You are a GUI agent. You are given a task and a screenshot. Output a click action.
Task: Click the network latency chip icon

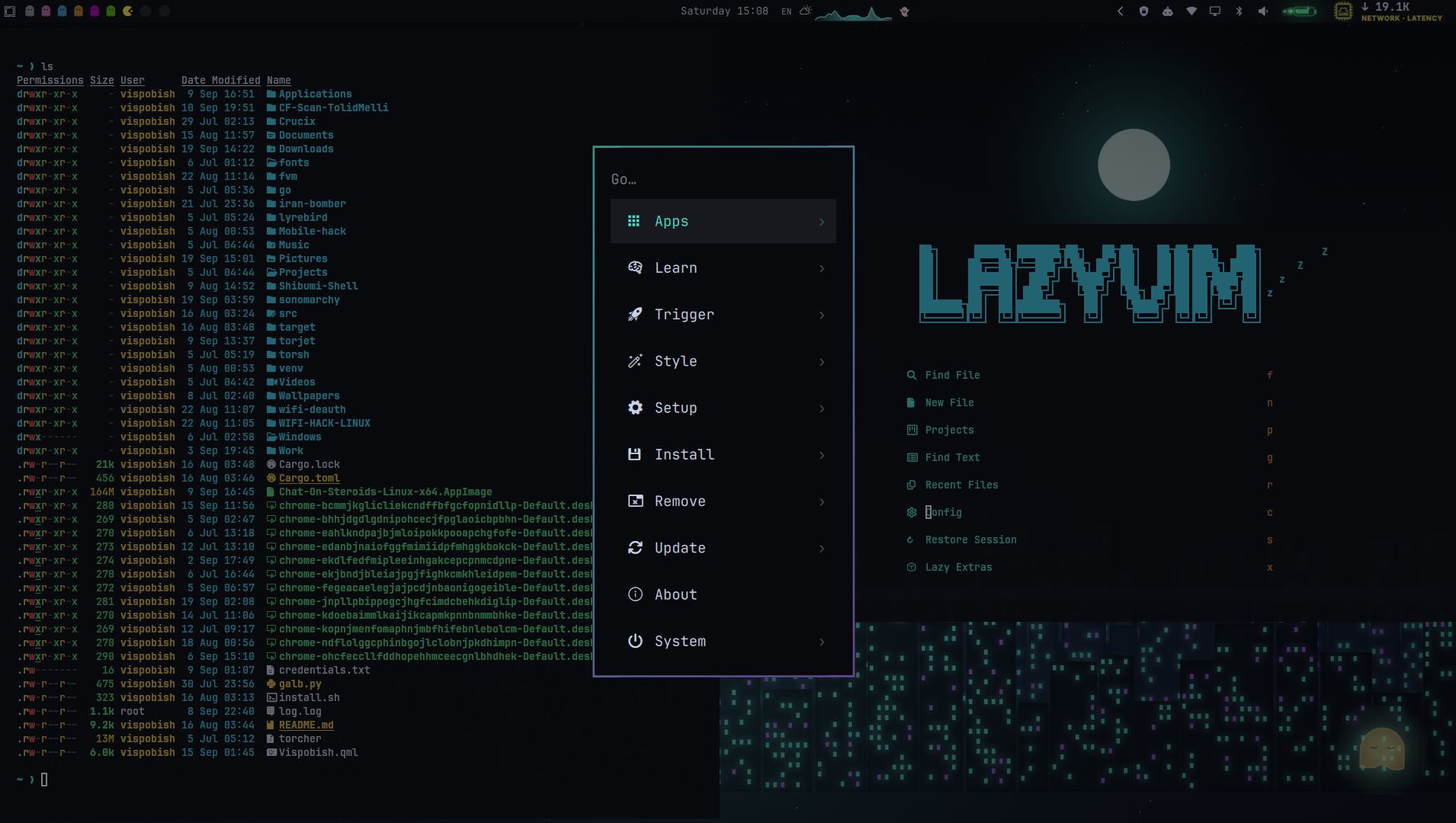(1343, 11)
